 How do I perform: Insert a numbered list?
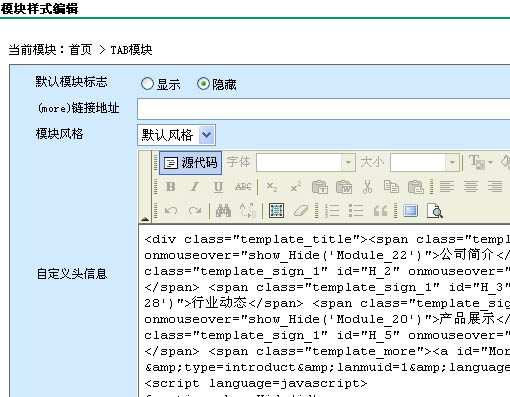pos(332,211)
